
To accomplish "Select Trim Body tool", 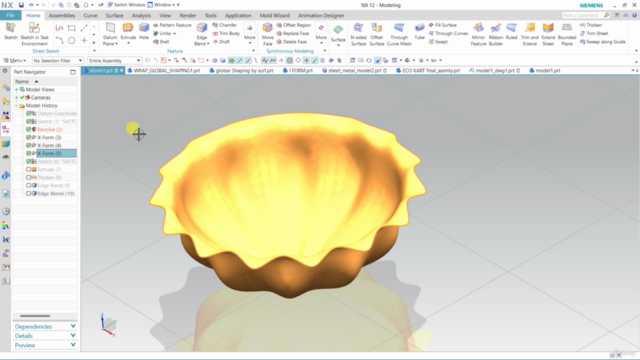I will click(226, 33).
